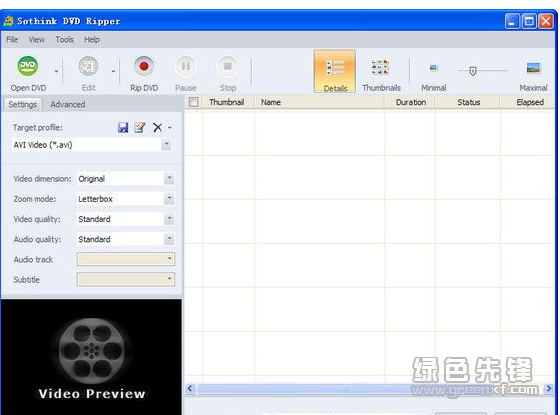Viewport: 560px width, 415px height.
Task: Open the Zoom mode dropdown
Action: pyautogui.click(x=169, y=199)
